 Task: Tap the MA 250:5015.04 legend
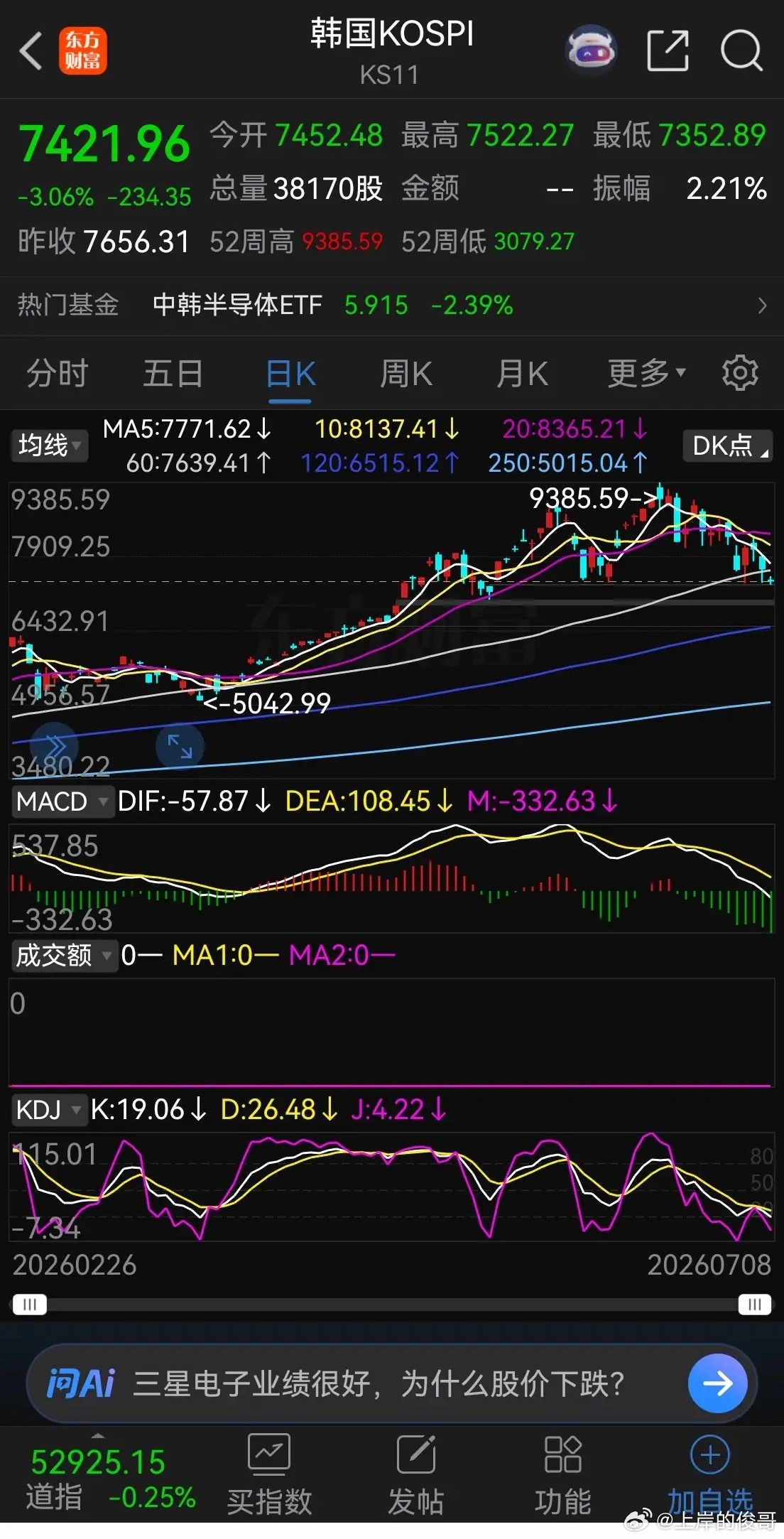568,463
